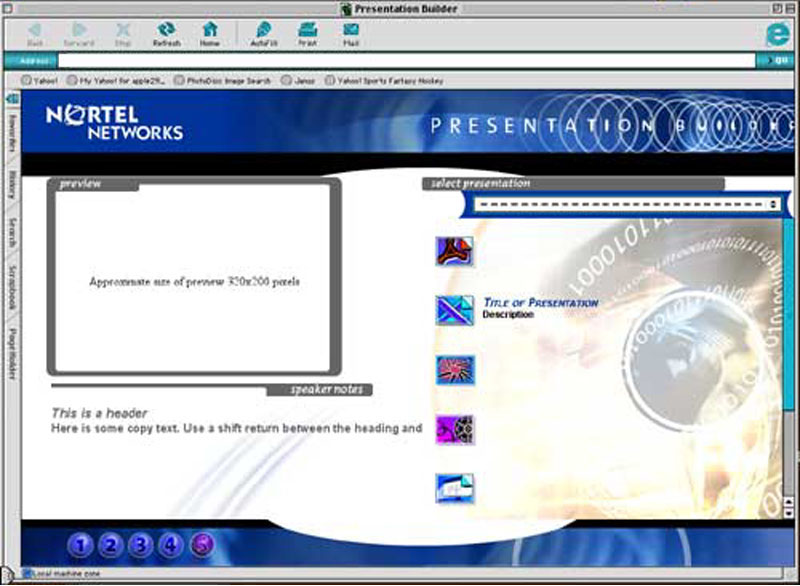Viewport: 800px width, 586px height.
Task: Print the page using Print icon
Action: [307, 33]
